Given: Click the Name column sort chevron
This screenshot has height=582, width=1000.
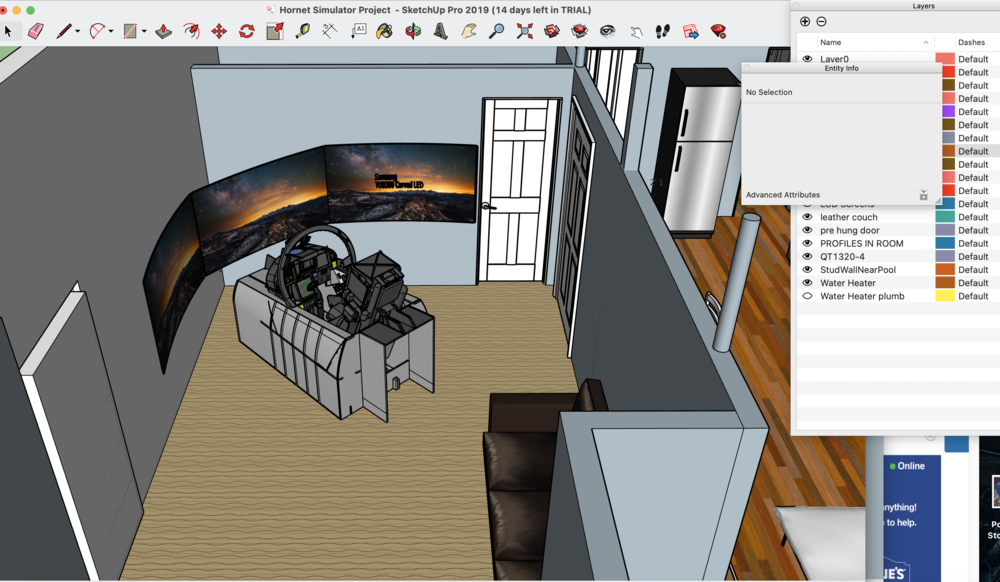Looking at the screenshot, I should [x=926, y=42].
